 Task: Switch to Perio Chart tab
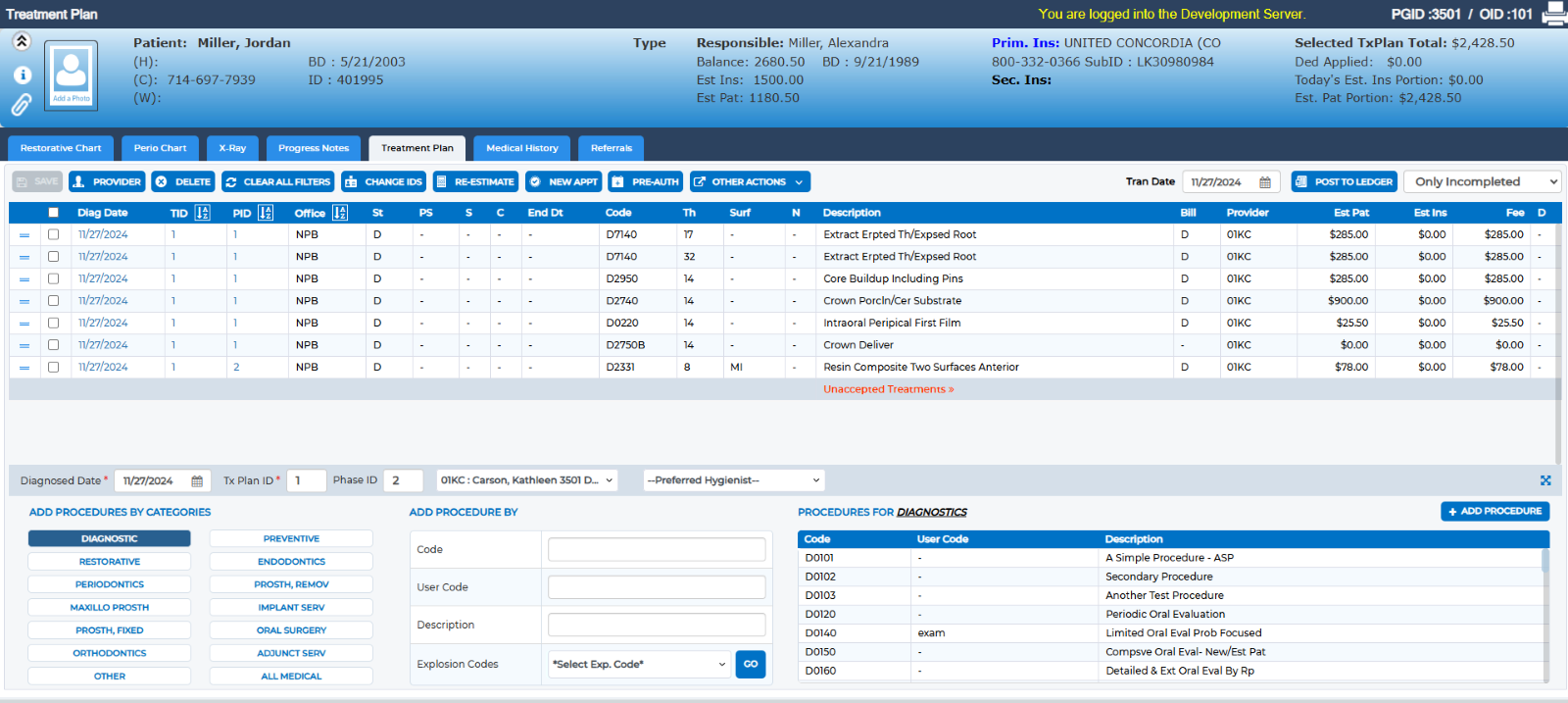[160, 148]
